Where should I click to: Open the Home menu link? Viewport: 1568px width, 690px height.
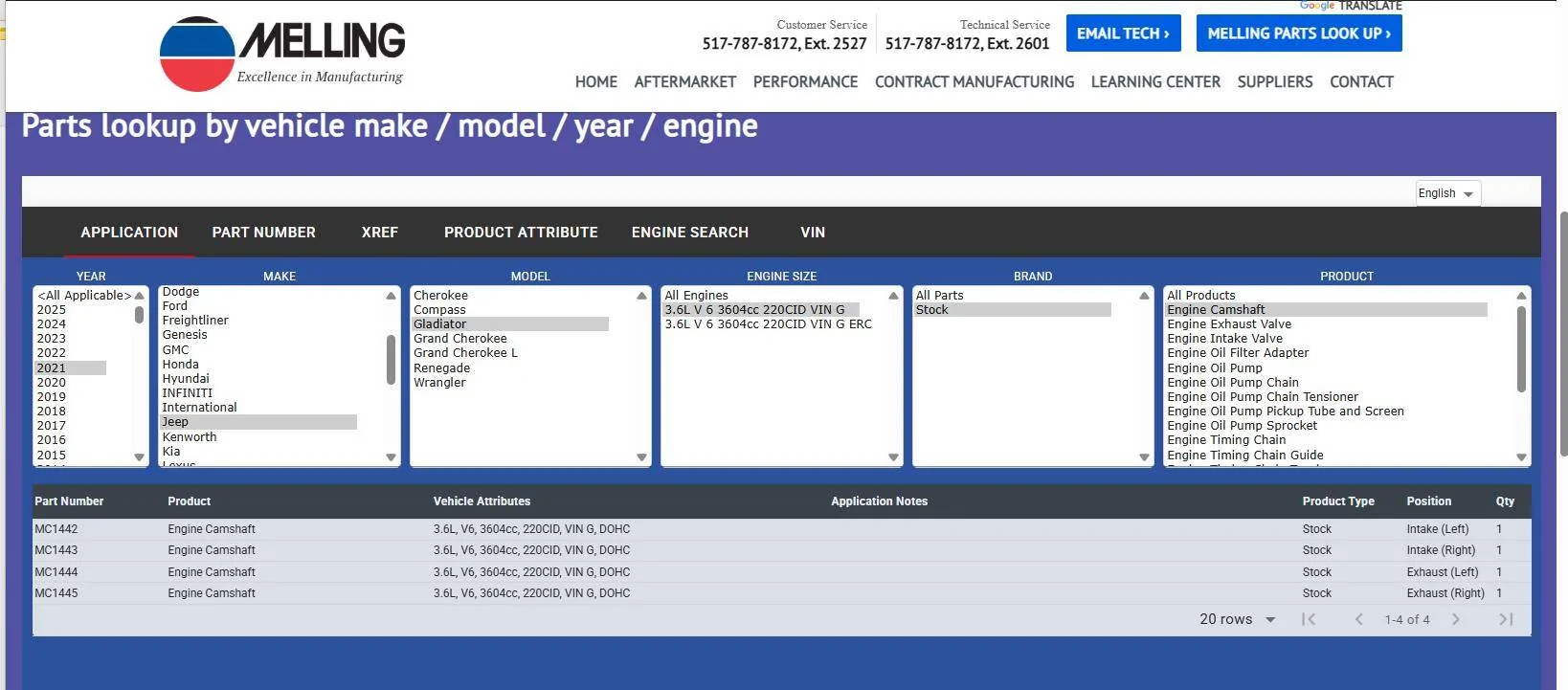coord(596,82)
